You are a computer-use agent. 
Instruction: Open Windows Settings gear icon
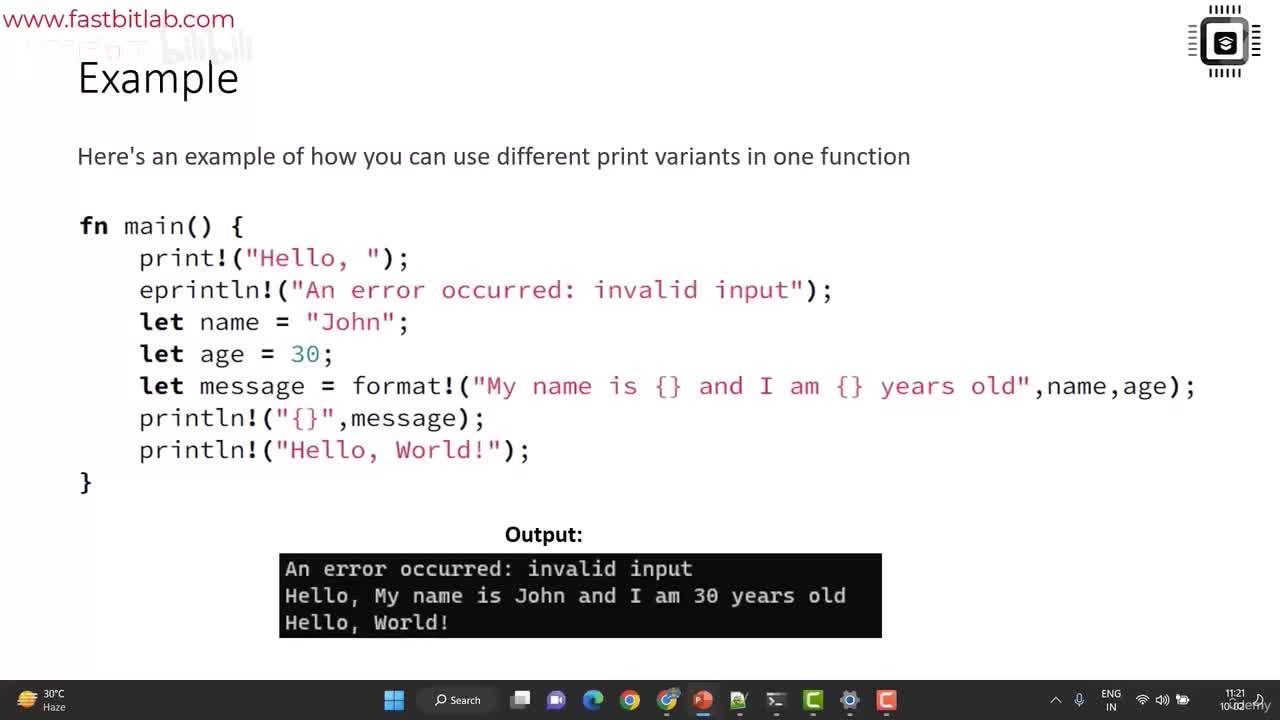click(x=849, y=700)
